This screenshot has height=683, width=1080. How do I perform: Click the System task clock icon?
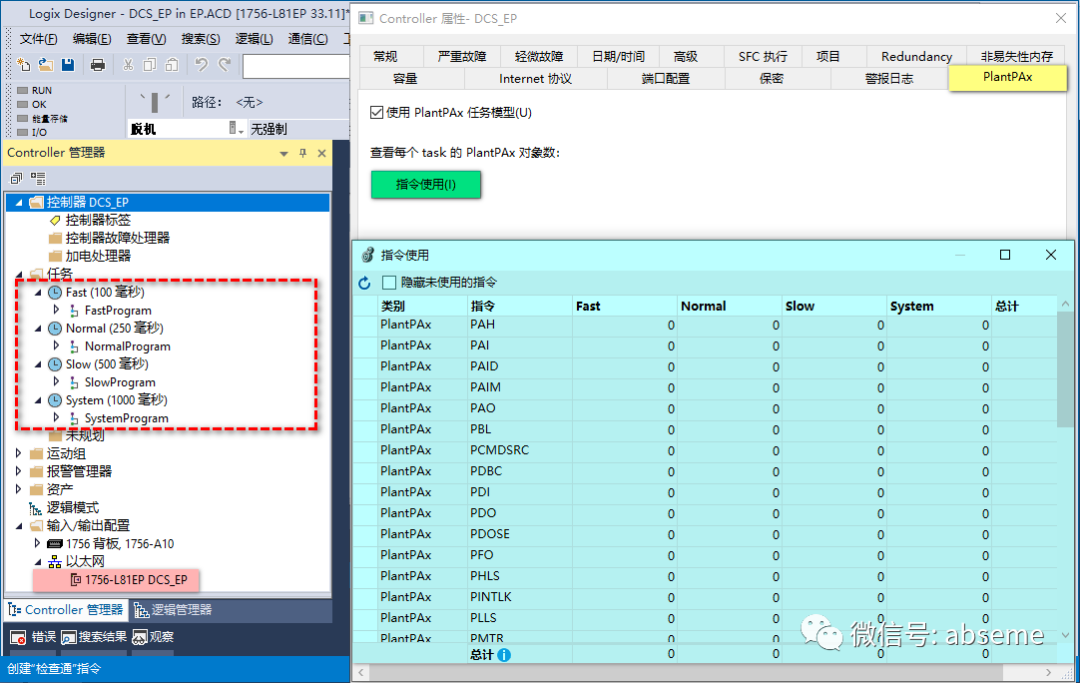[x=54, y=400]
